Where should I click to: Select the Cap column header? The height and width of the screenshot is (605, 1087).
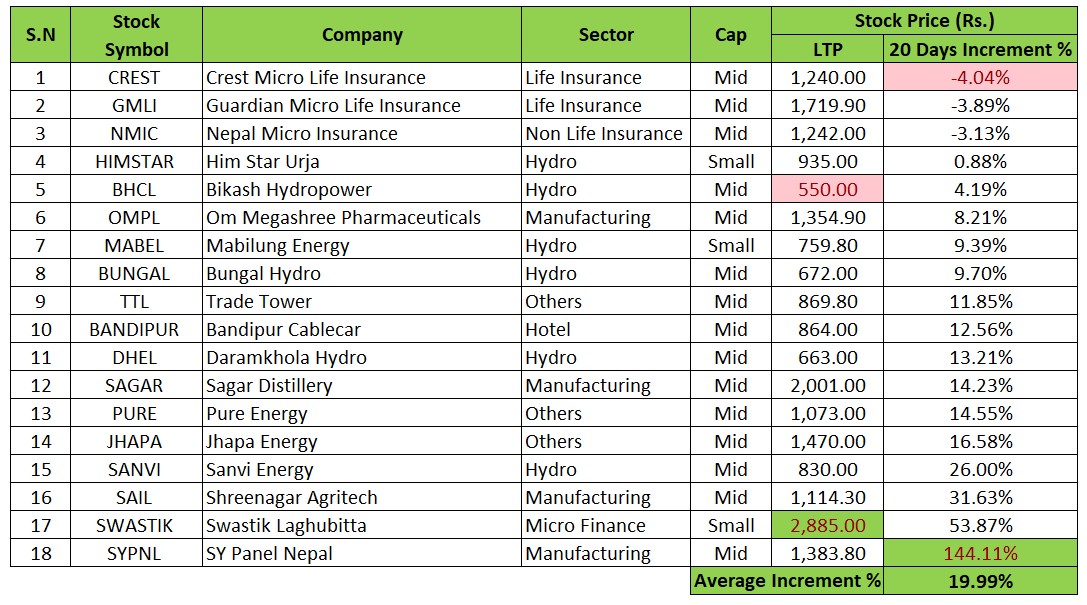point(730,35)
